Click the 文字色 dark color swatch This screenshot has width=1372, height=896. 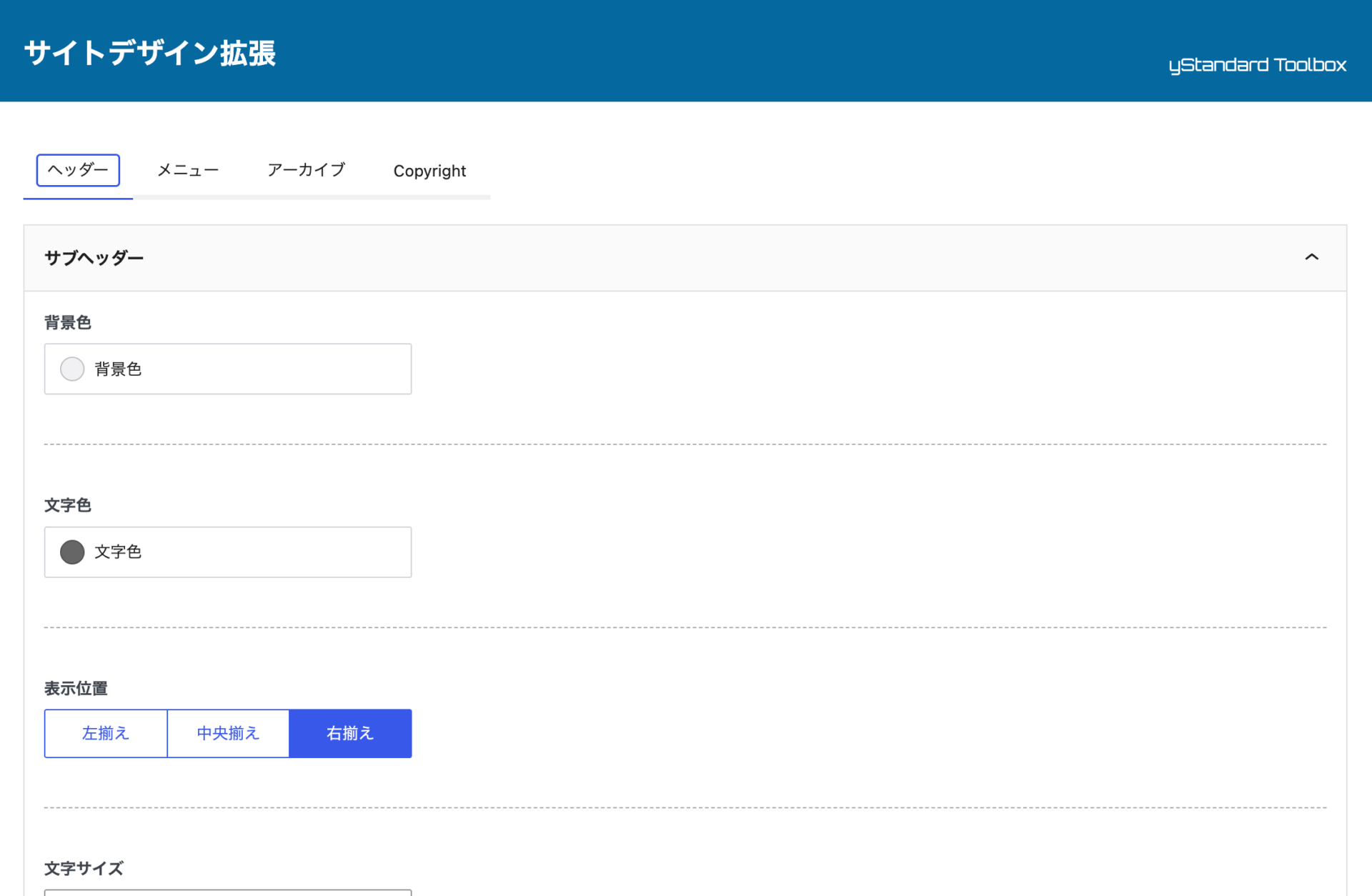[72, 552]
